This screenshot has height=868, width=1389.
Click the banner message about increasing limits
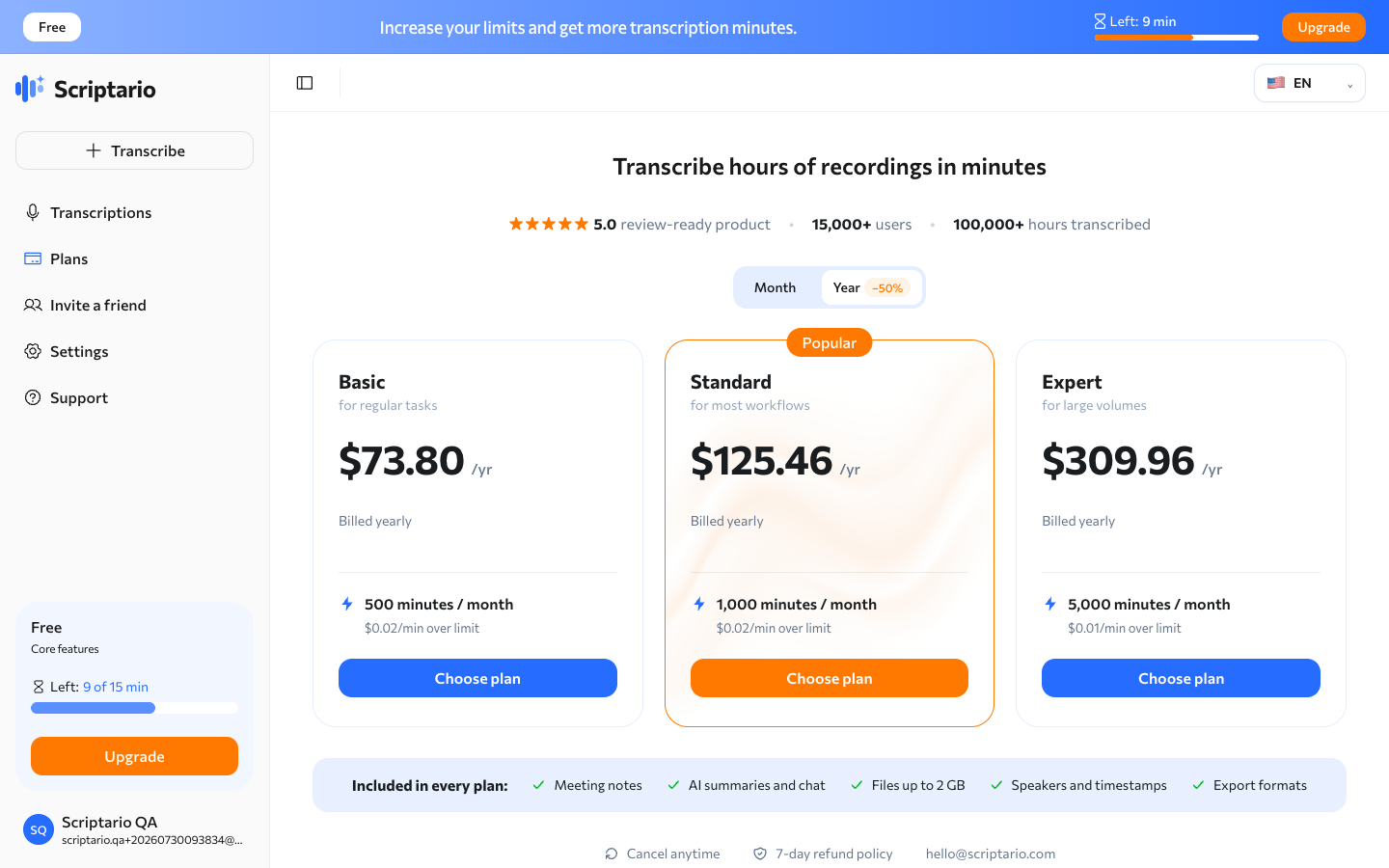(x=588, y=27)
